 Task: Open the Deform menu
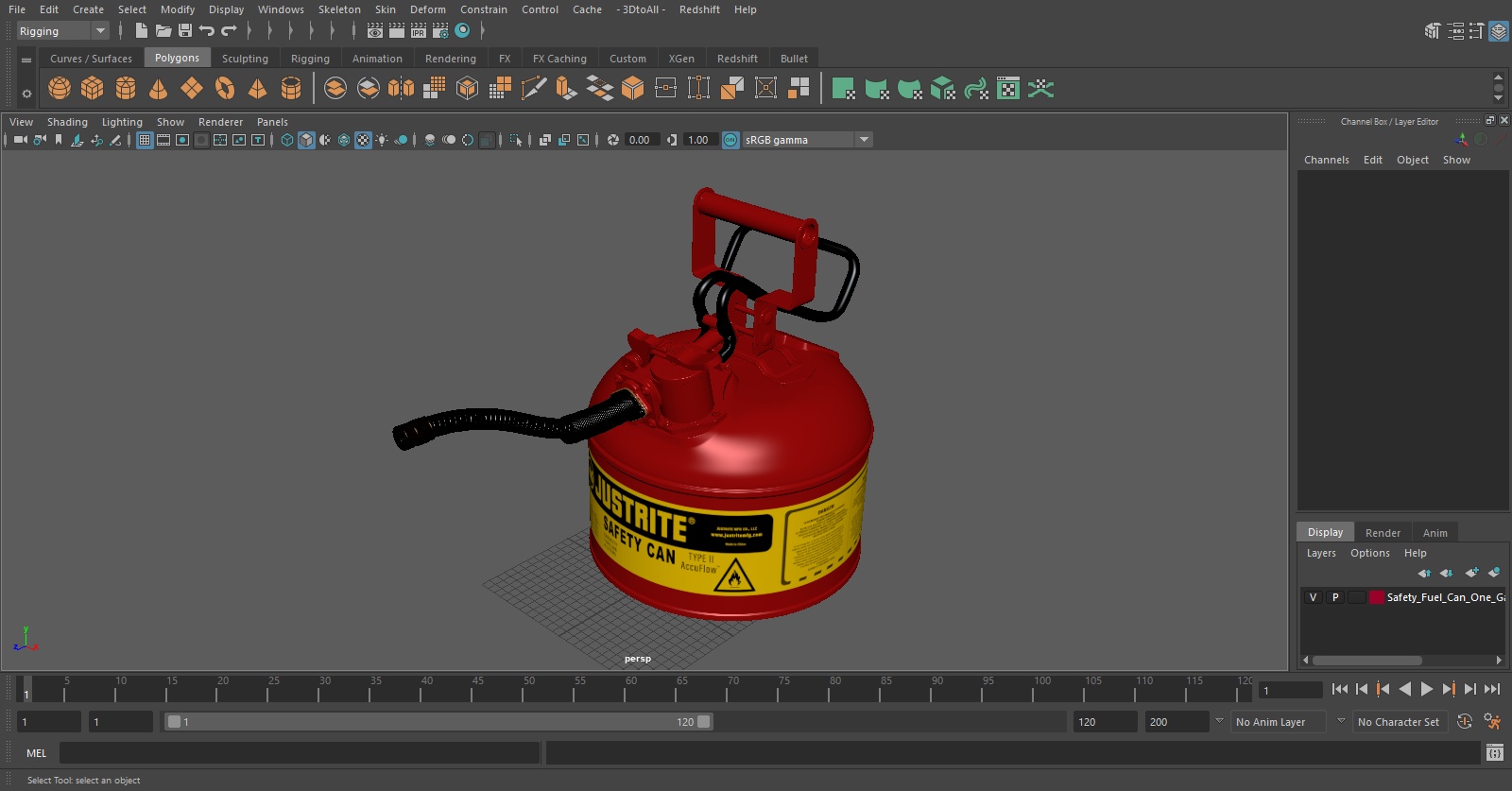pos(428,9)
